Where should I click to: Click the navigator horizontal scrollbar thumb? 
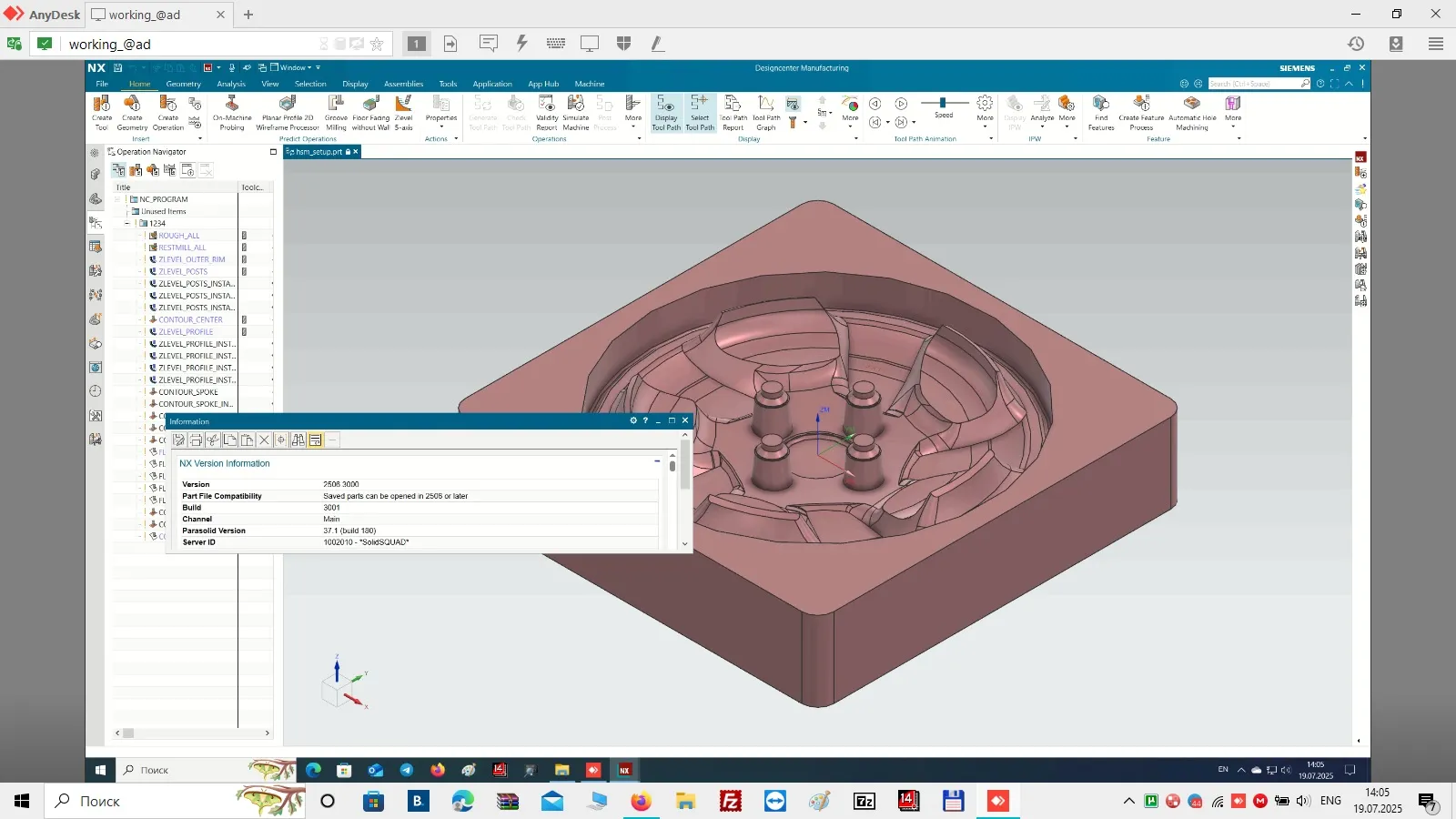pos(128,733)
